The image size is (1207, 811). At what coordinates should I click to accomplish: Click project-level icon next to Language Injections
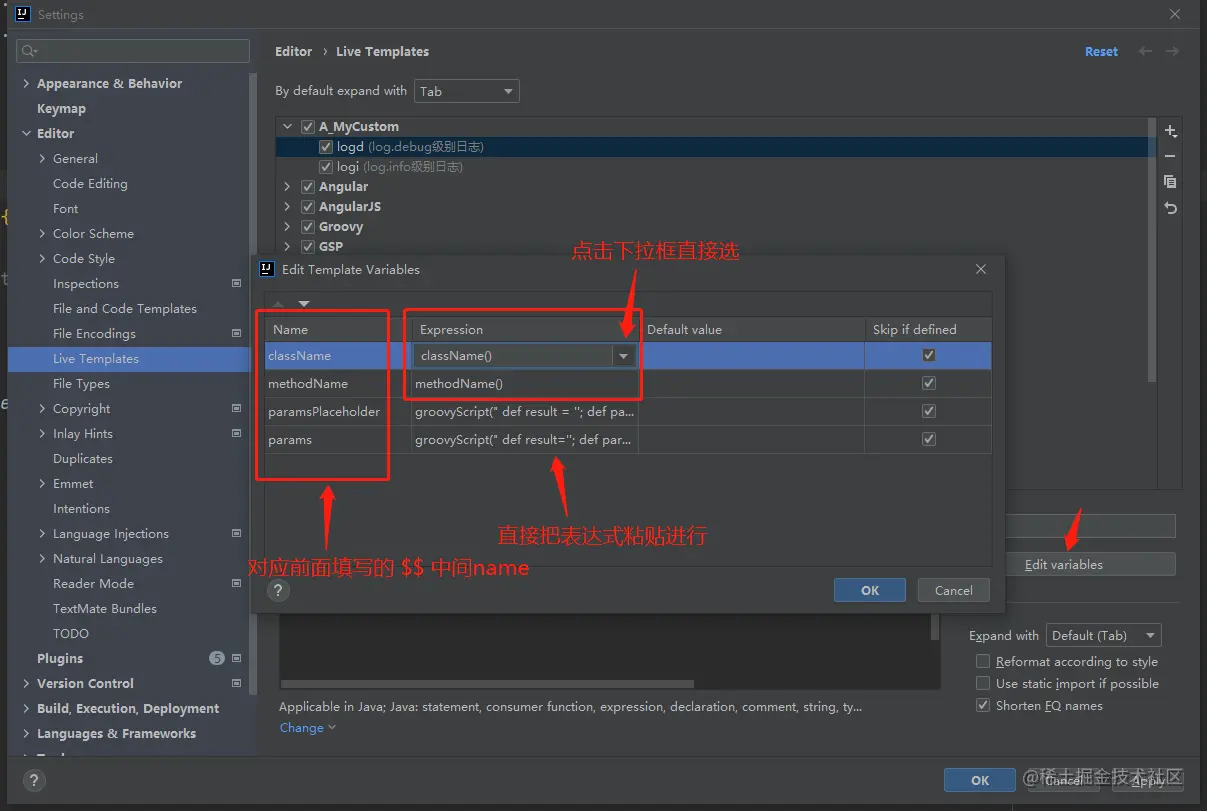(237, 534)
